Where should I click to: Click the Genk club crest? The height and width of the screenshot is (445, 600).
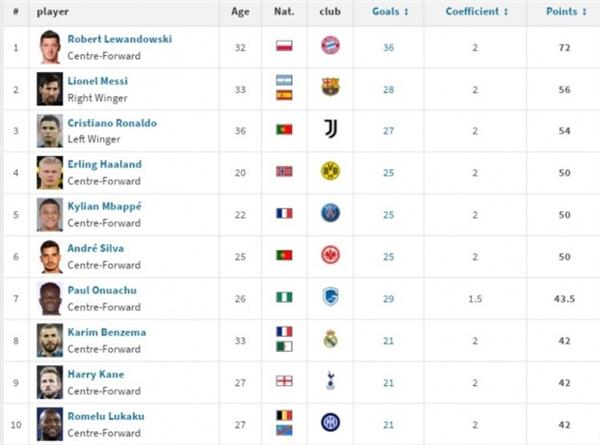pyautogui.click(x=330, y=297)
